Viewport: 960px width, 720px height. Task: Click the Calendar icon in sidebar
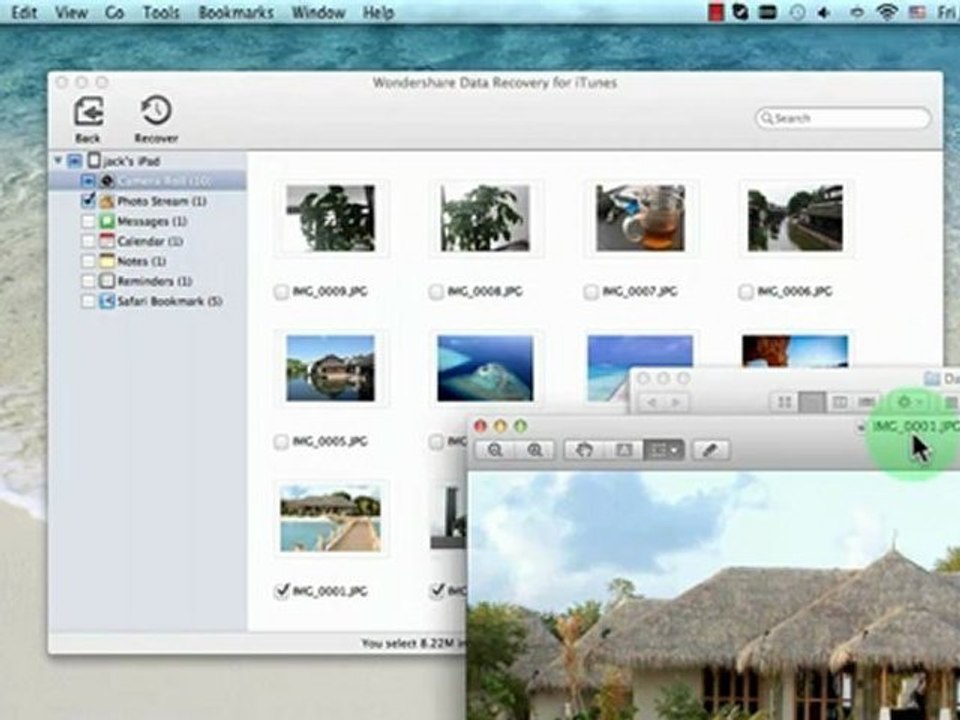coord(107,241)
